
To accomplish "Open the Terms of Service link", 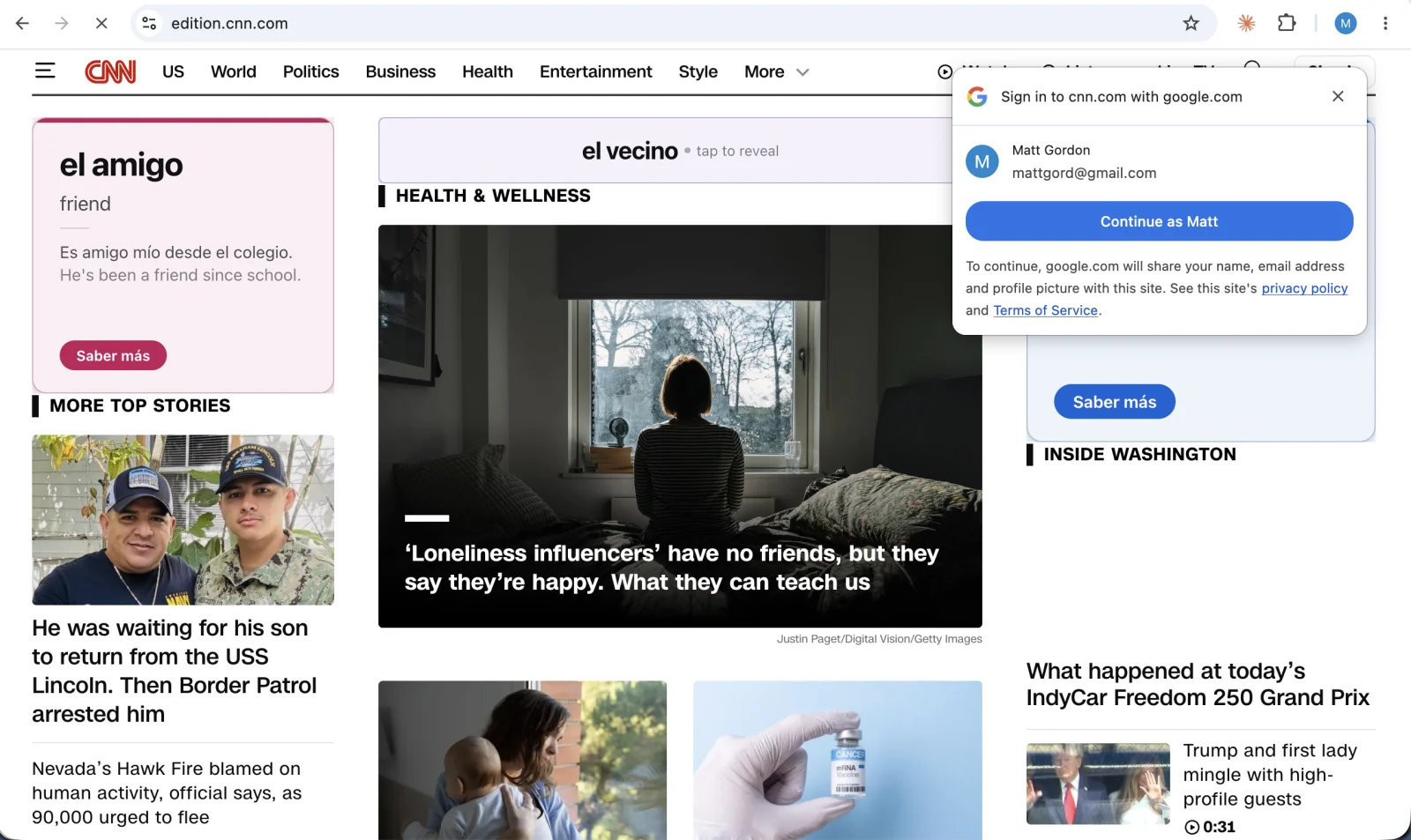I will [x=1045, y=310].
